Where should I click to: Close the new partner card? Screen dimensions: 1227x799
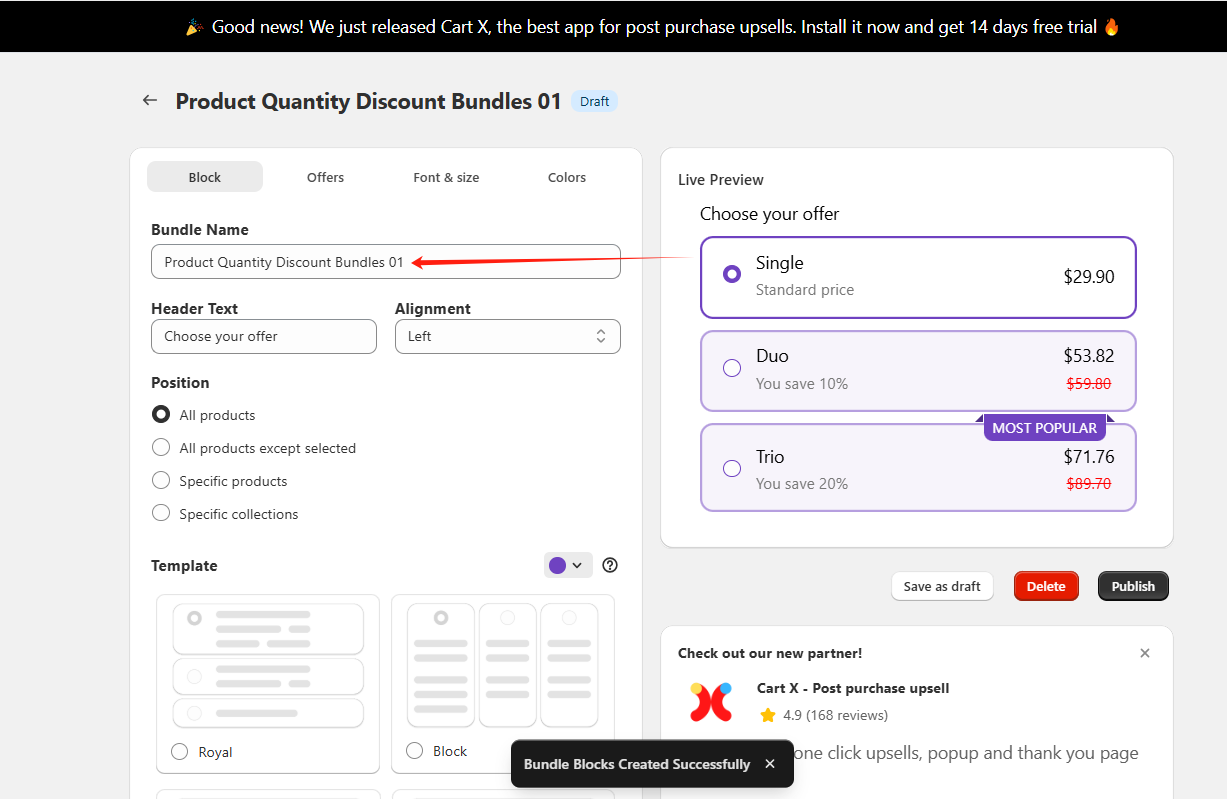(1145, 653)
